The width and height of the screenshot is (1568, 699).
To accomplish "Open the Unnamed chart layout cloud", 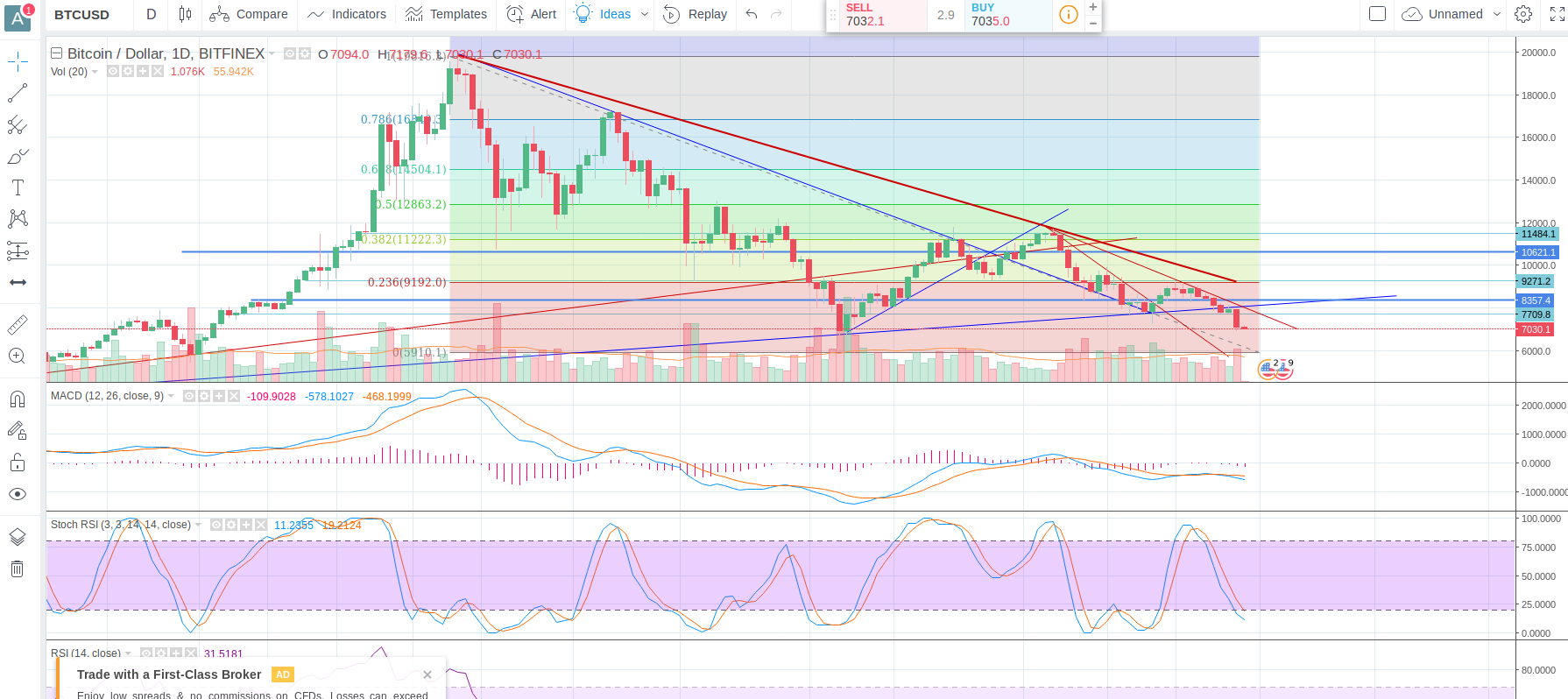I will (1442, 14).
